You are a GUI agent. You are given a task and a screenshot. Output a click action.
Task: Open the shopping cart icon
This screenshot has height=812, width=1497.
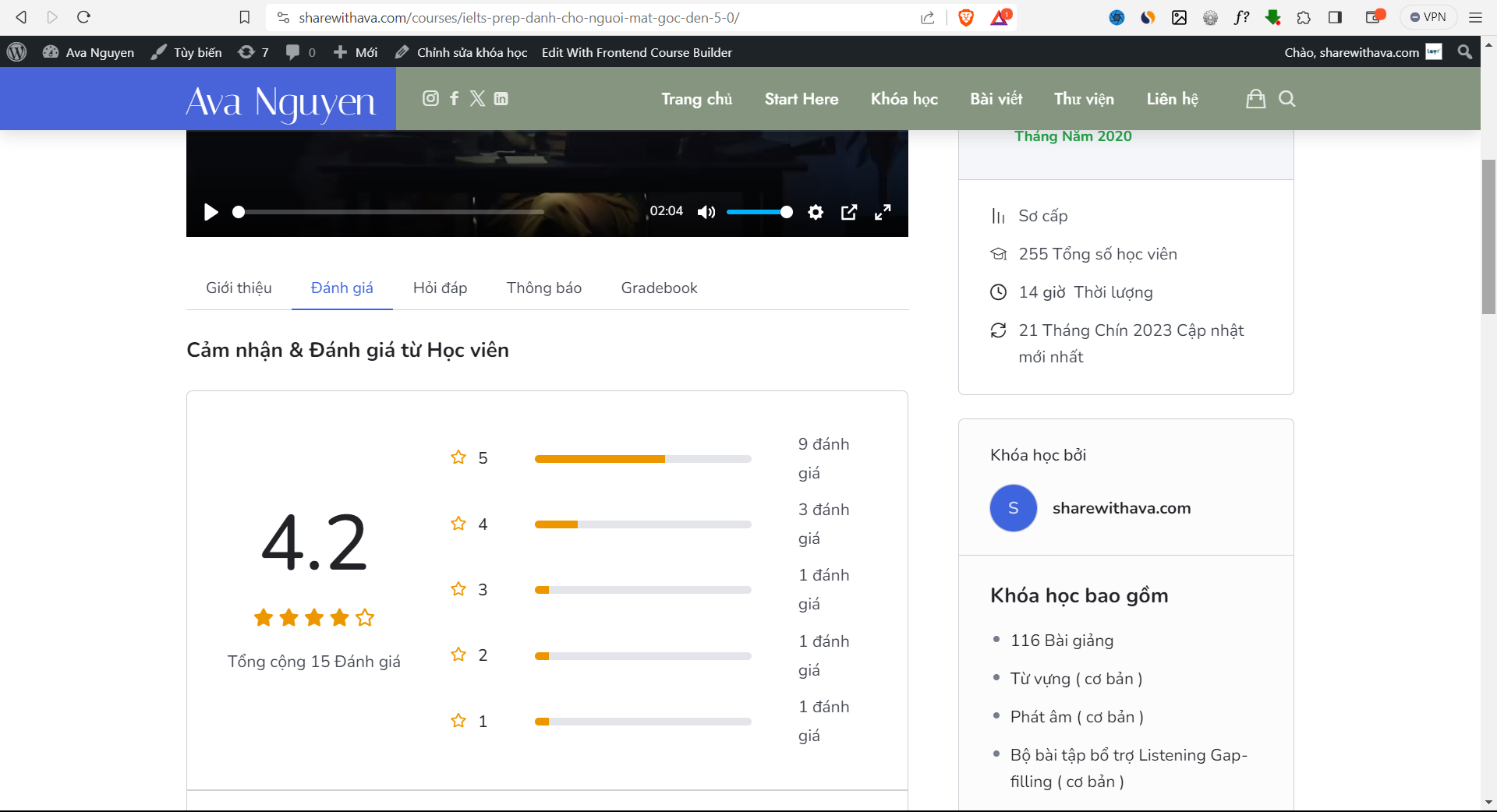pos(1255,98)
